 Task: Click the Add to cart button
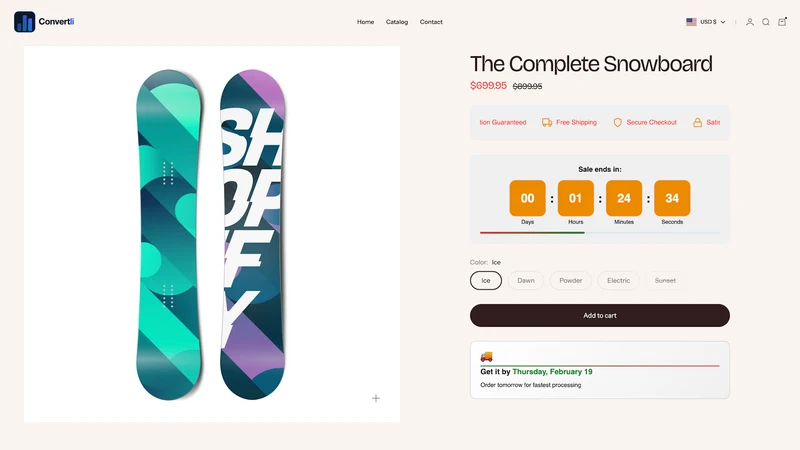(599, 315)
